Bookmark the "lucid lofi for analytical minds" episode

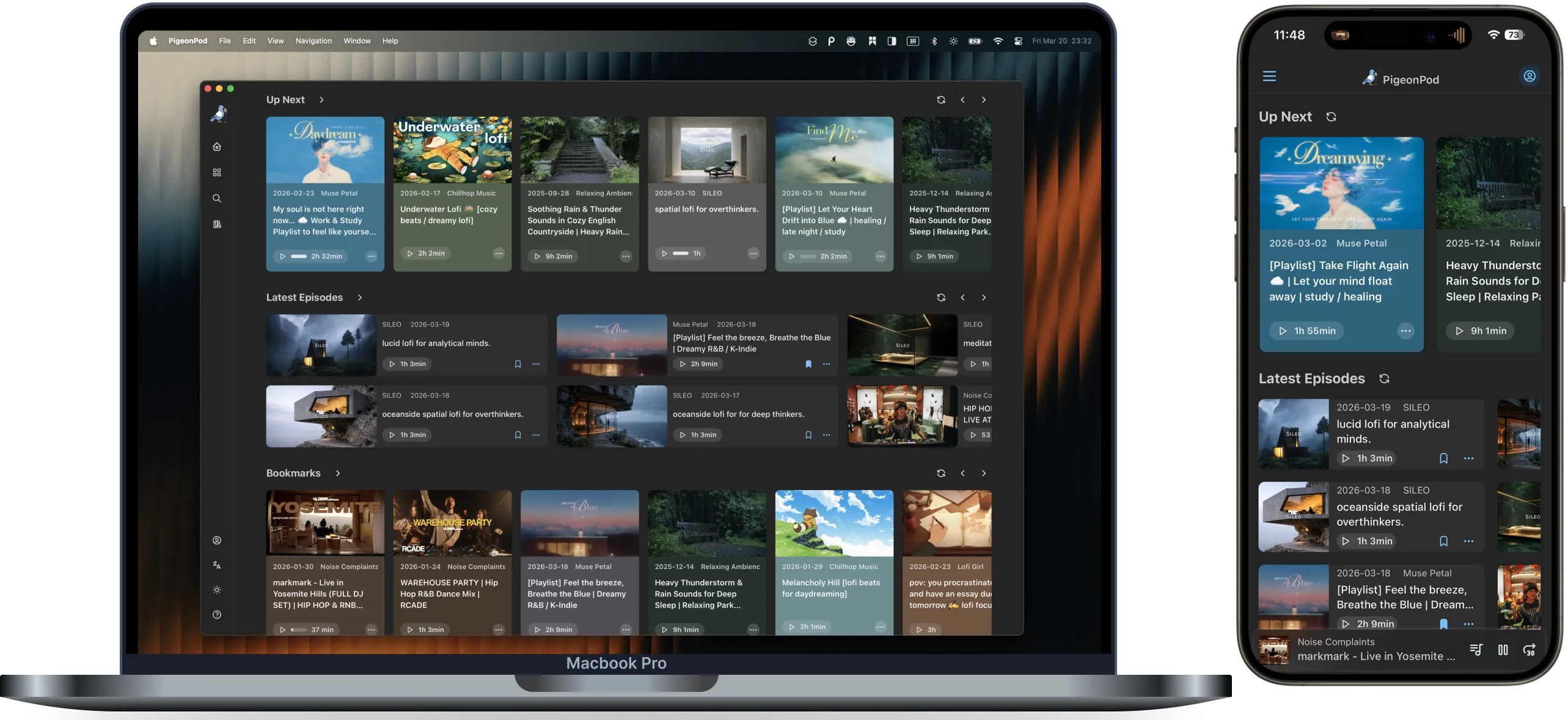518,364
